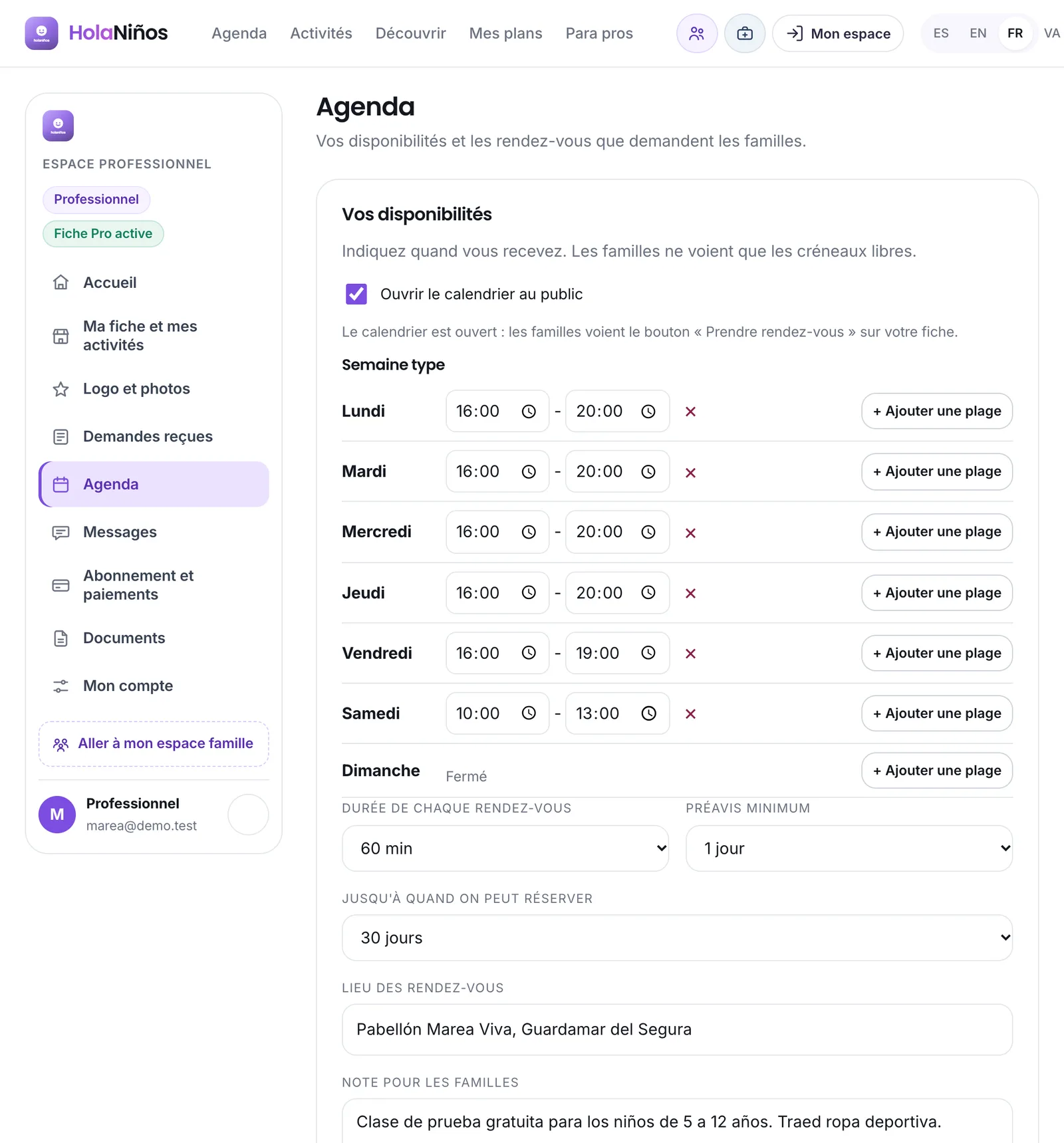Open clock picker for Vendredi end time

(x=648, y=653)
